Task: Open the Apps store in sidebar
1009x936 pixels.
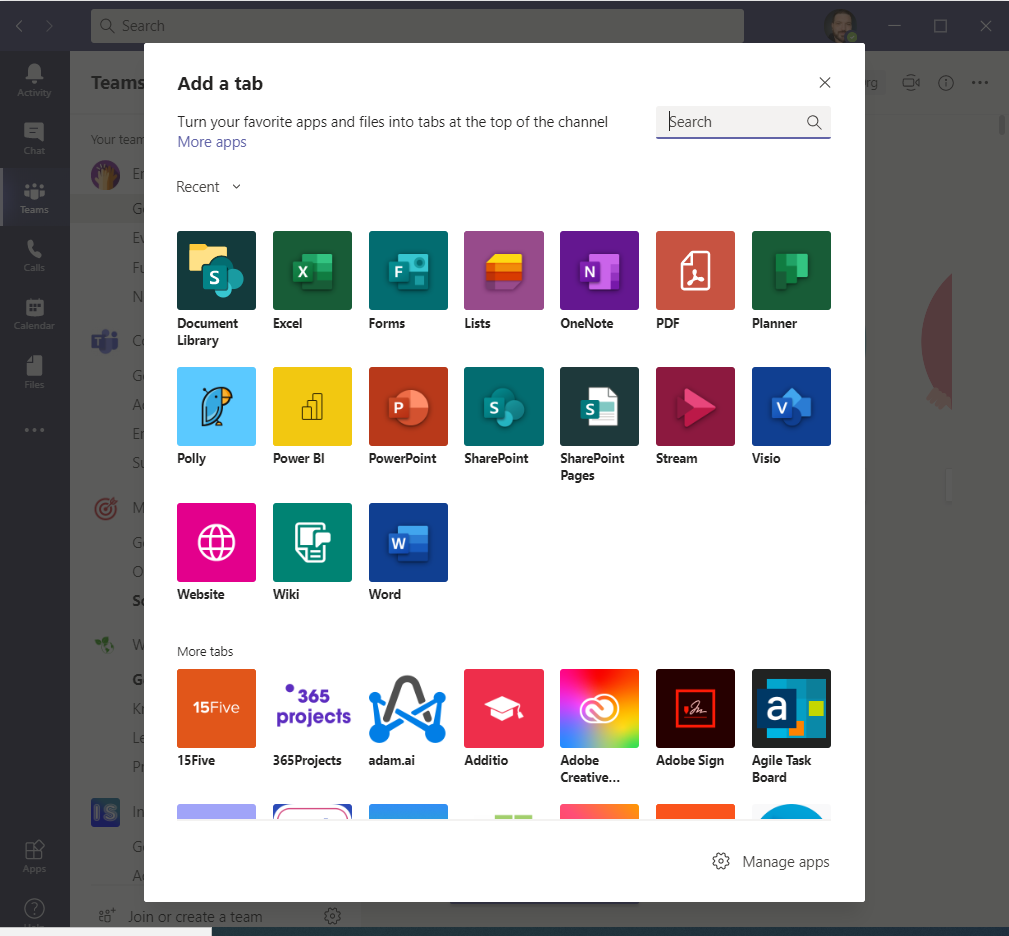Action: (x=34, y=856)
